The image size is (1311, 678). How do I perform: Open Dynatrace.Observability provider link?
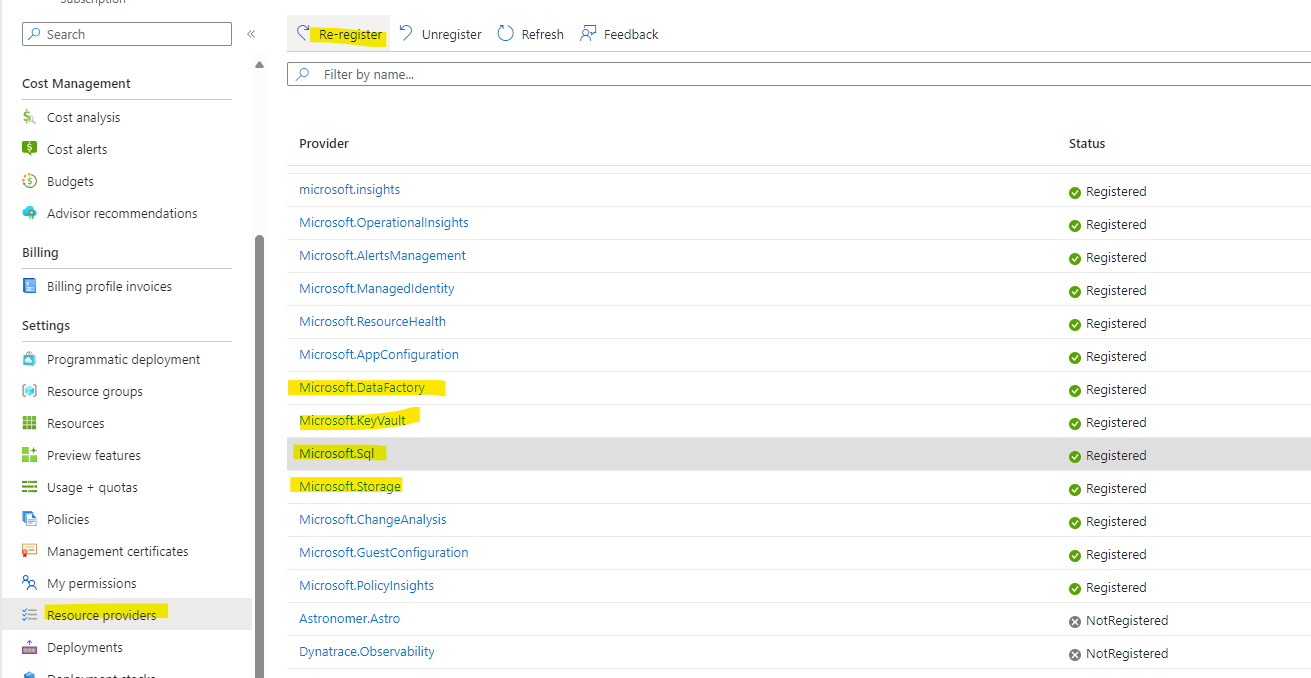tap(367, 651)
